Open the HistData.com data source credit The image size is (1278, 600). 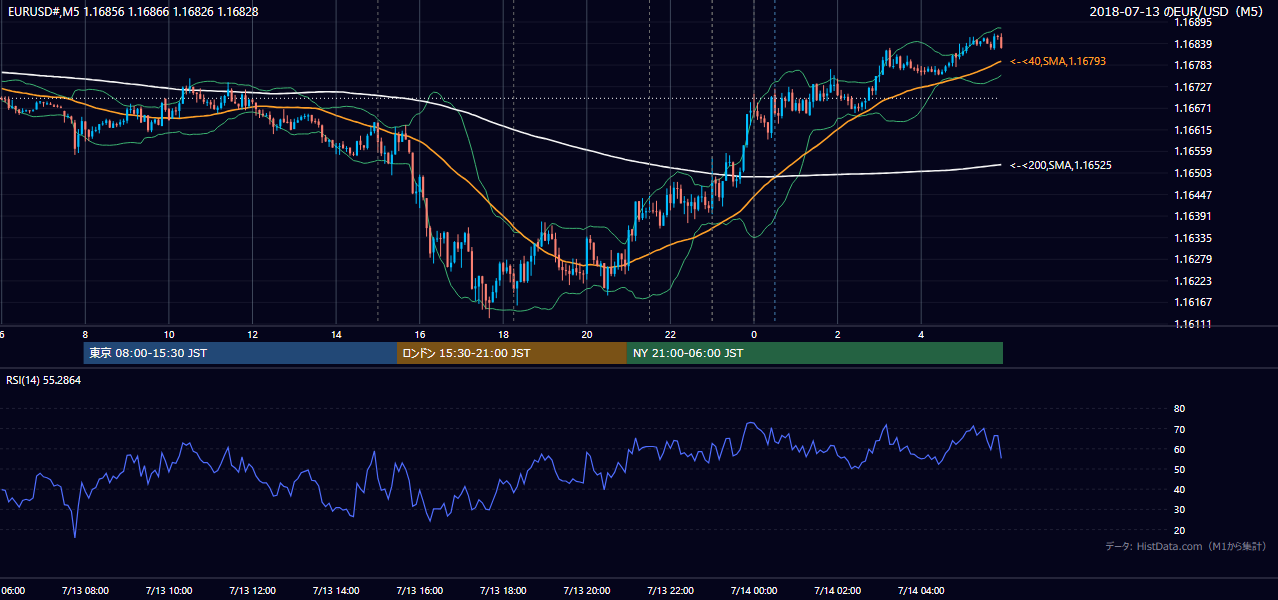pyautogui.click(x=1185, y=546)
